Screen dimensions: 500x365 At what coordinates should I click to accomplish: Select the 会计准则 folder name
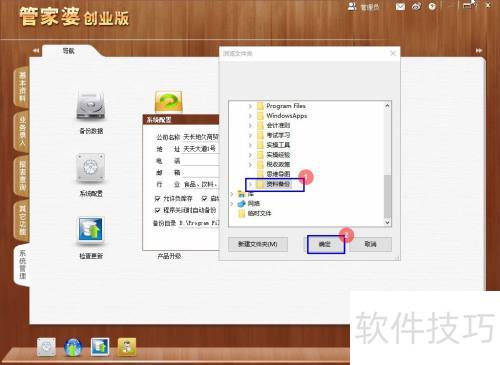pyautogui.click(x=278, y=125)
